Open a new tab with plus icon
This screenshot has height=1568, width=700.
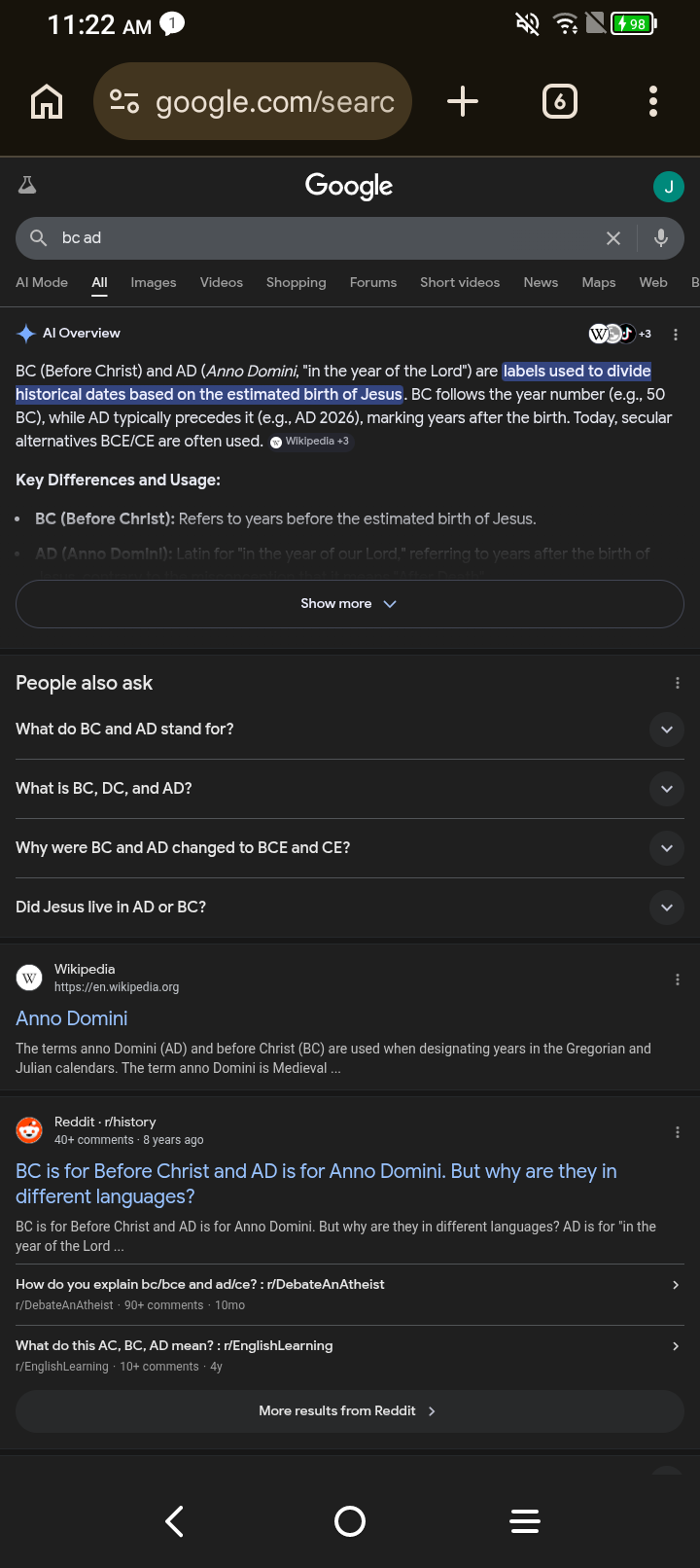pos(463,101)
